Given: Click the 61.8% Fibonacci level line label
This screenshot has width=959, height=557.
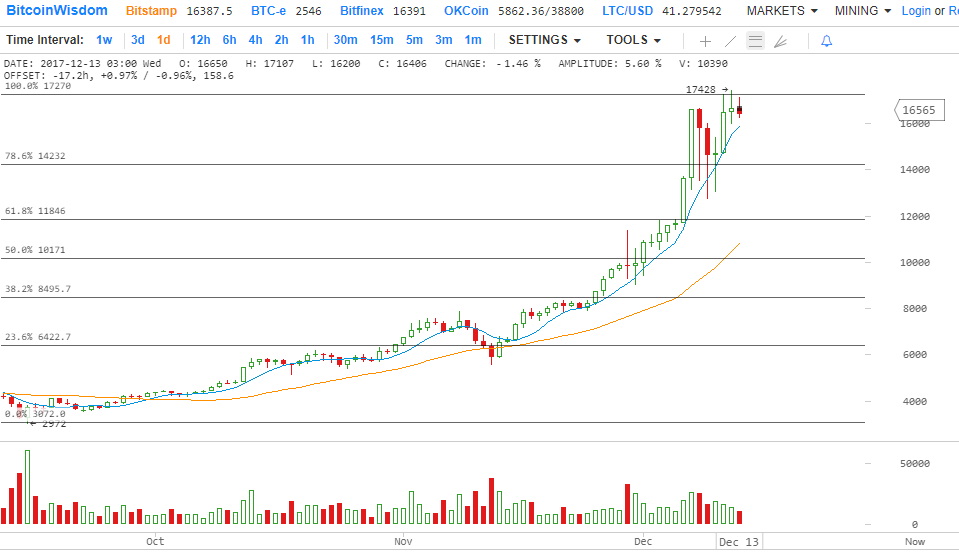Looking at the screenshot, I should pos(36,211).
